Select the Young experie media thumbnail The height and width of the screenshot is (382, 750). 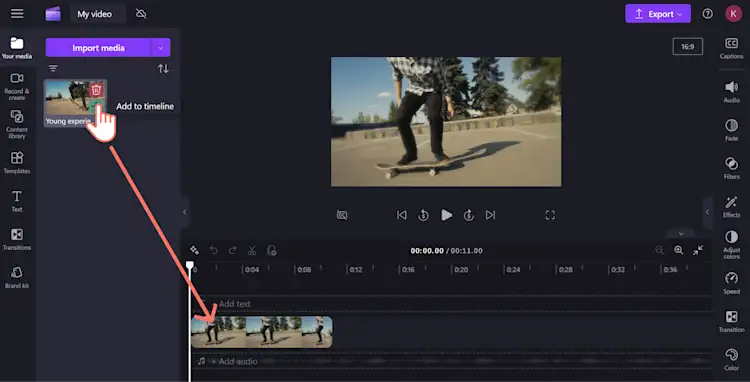click(75, 103)
